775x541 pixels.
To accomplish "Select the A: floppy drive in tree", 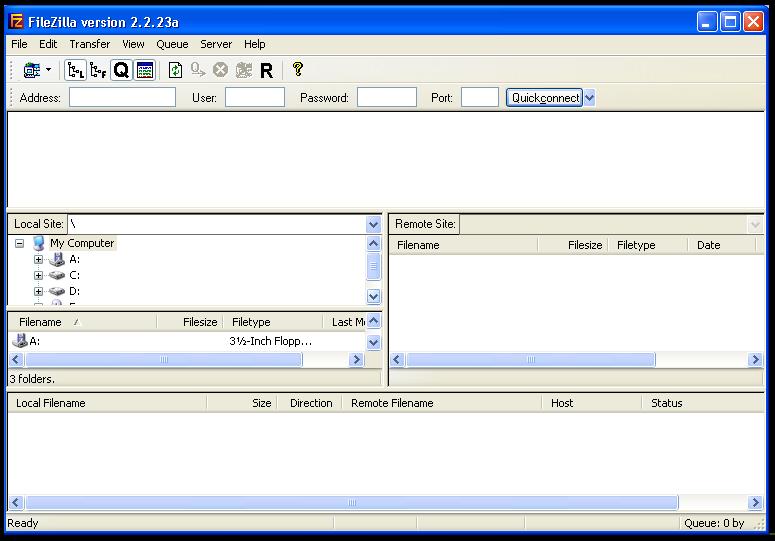I will (x=74, y=259).
